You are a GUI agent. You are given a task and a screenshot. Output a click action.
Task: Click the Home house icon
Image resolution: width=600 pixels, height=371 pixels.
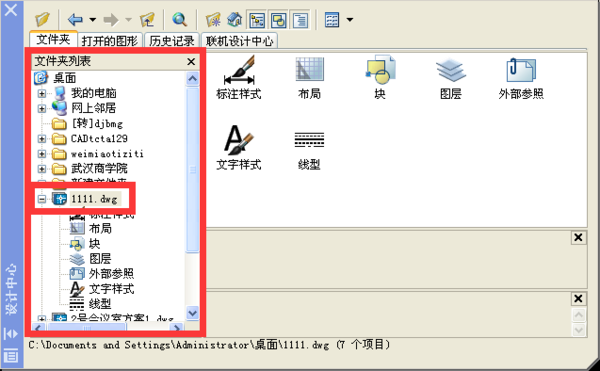click(235, 20)
